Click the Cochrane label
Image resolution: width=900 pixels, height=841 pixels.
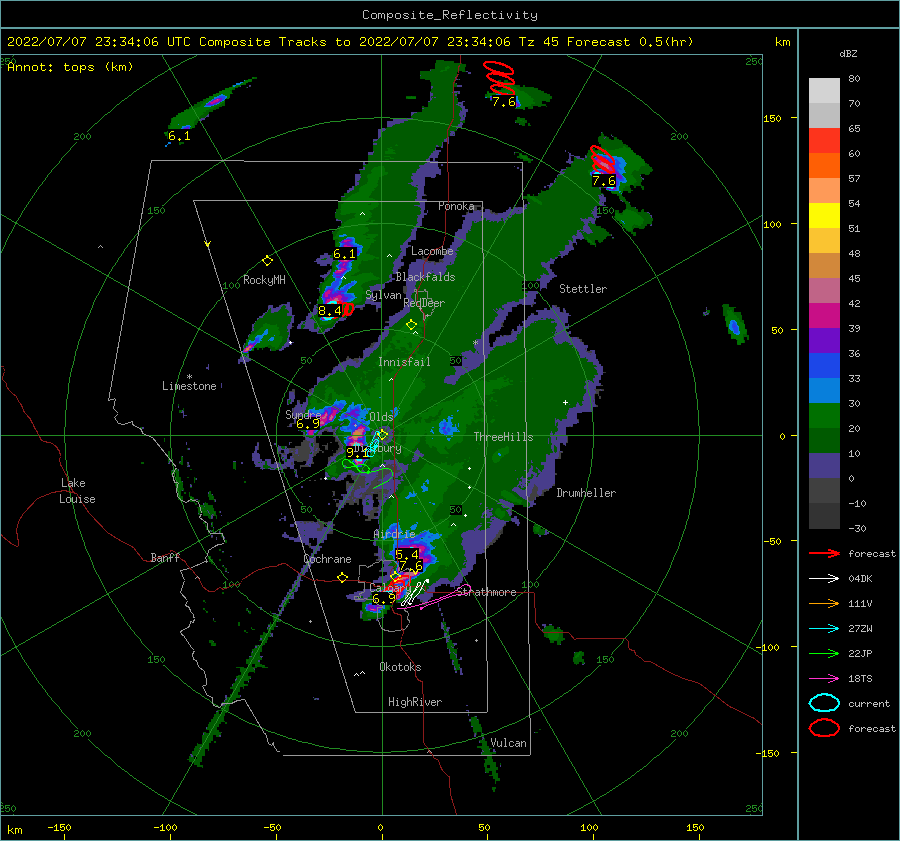pos(327,559)
